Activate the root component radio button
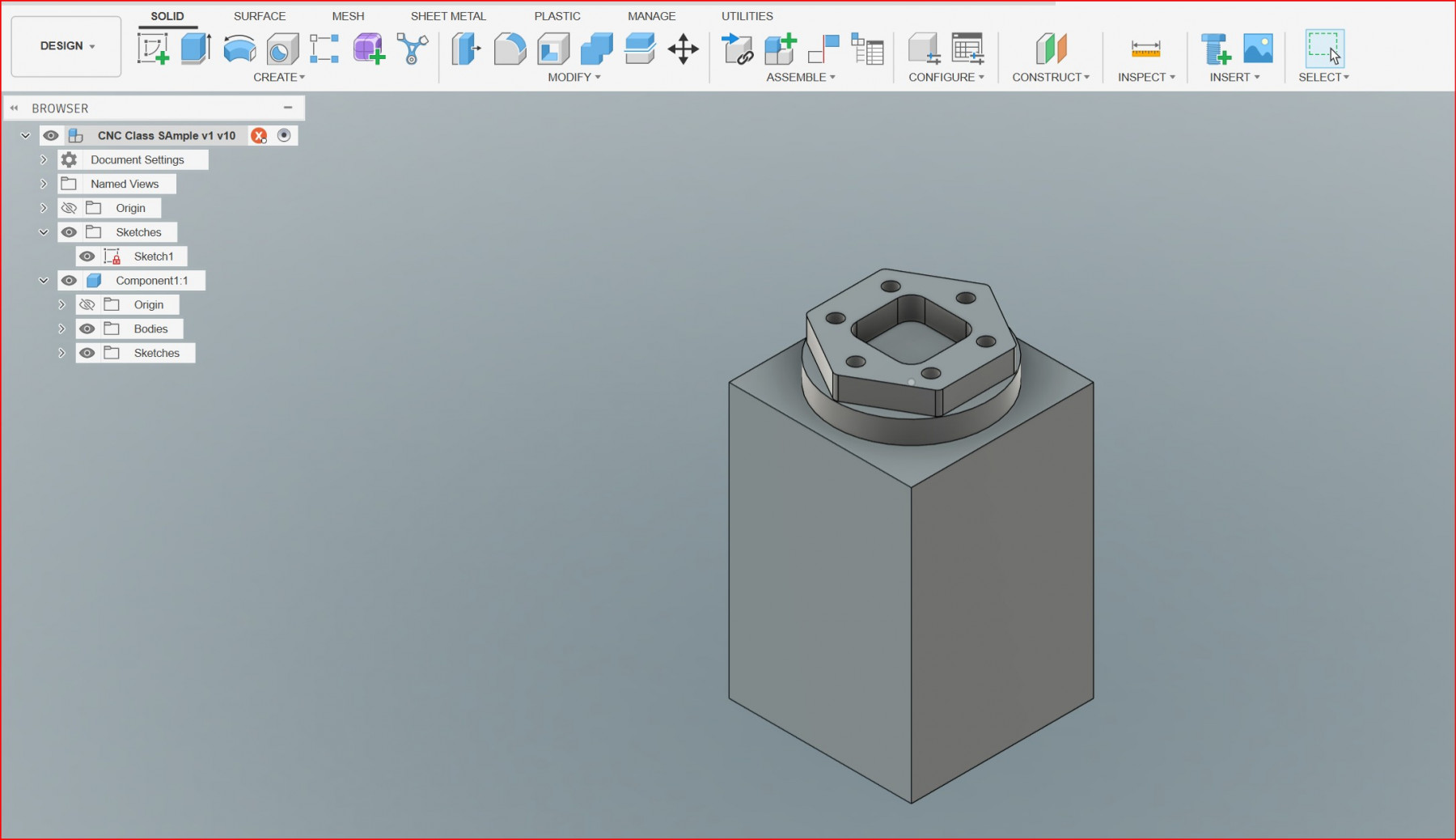Image resolution: width=1456 pixels, height=840 pixels. [x=284, y=136]
